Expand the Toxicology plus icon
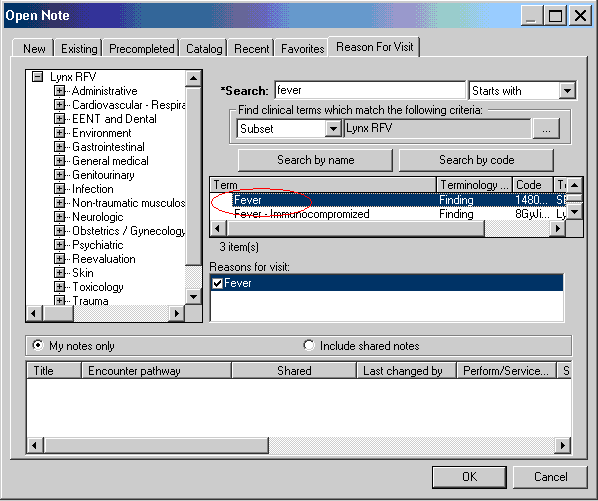The width and height of the screenshot is (598, 501). tap(59, 287)
